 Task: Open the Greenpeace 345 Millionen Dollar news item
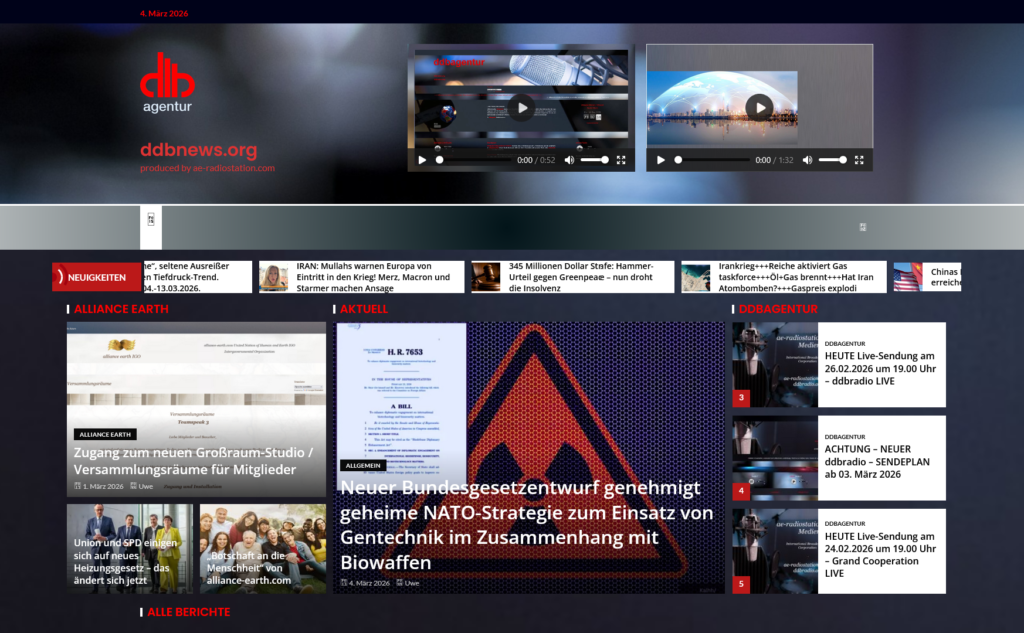(580, 277)
